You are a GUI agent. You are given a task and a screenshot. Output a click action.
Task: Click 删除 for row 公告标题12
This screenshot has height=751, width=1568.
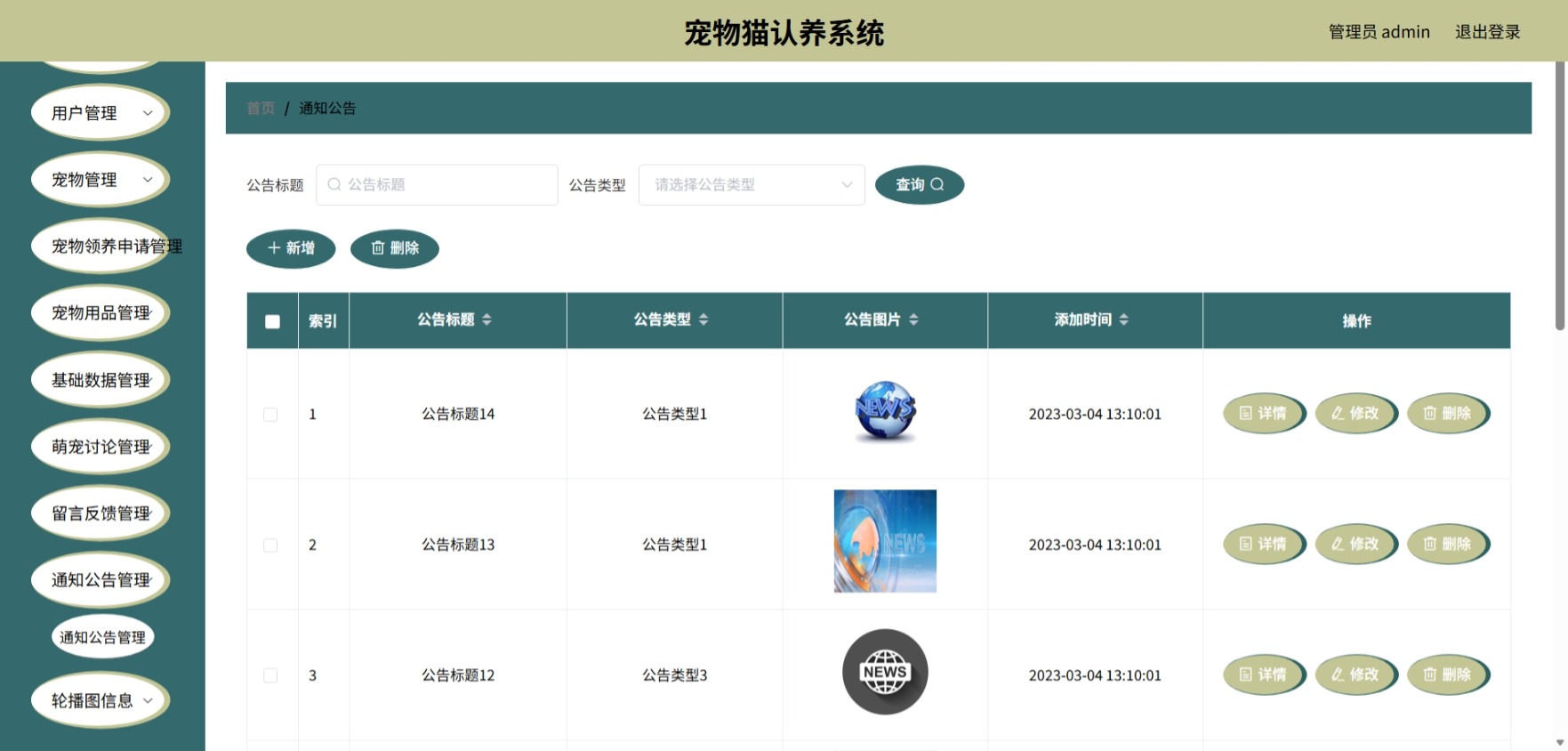[1448, 674]
